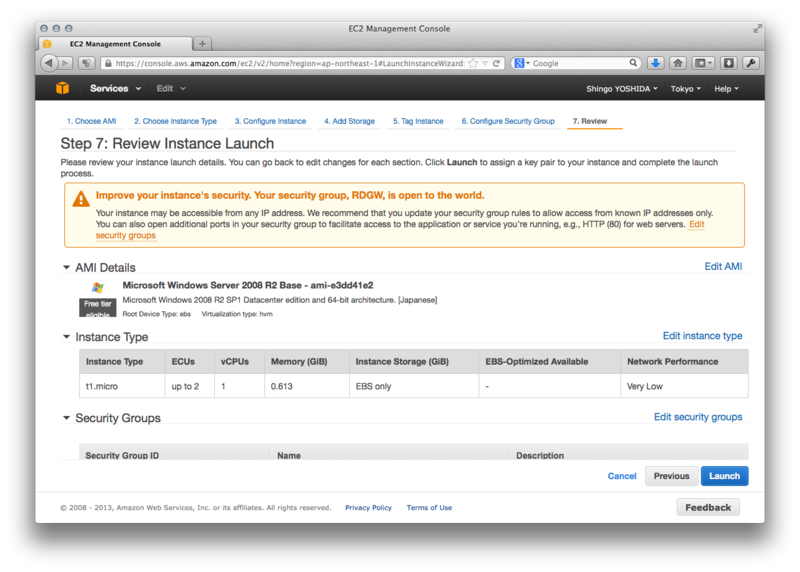Go to step 2 Choose Instance Type
The height and width of the screenshot is (572, 800).
click(176, 121)
